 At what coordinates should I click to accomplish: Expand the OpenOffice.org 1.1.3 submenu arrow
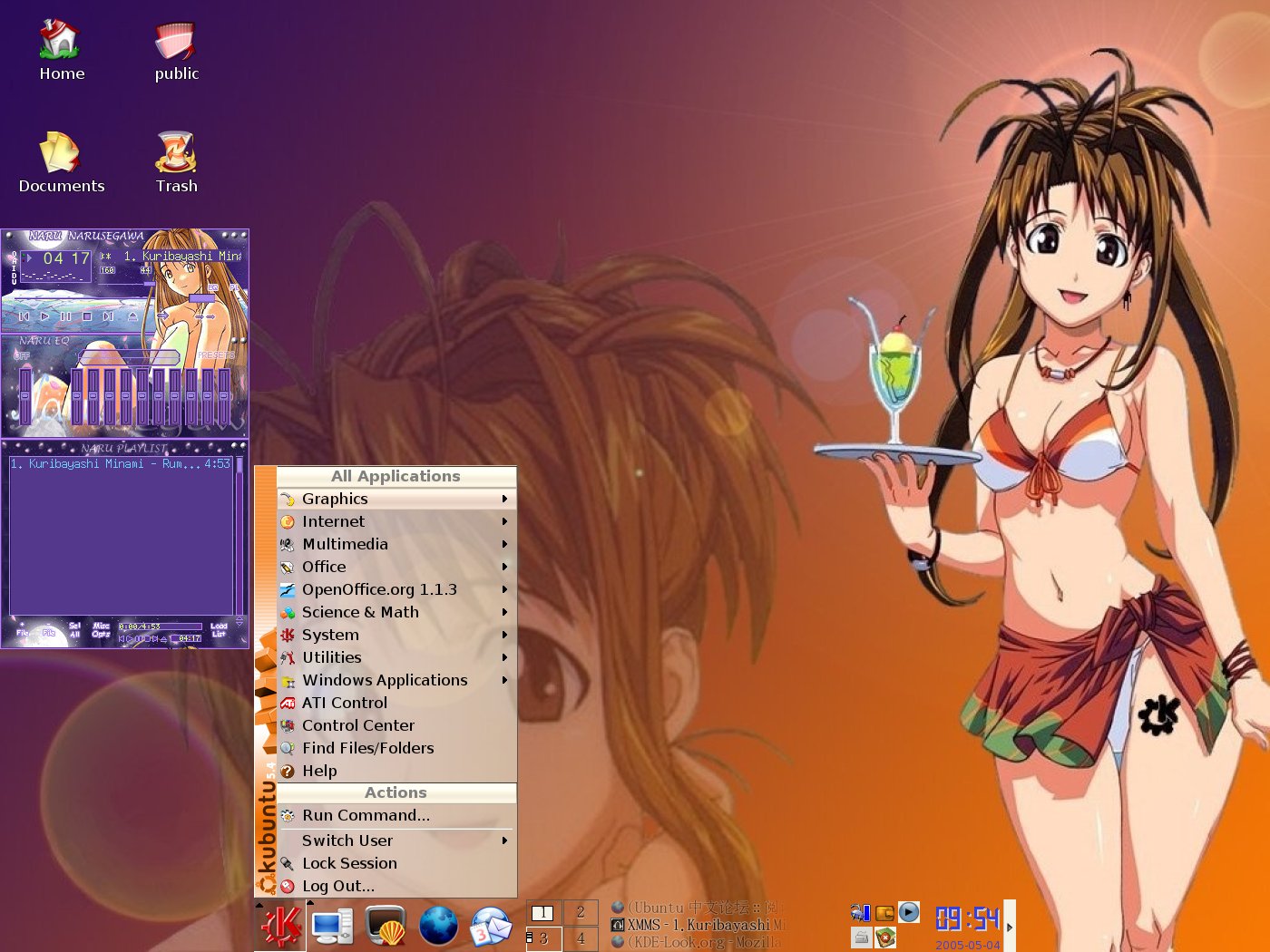(x=505, y=589)
